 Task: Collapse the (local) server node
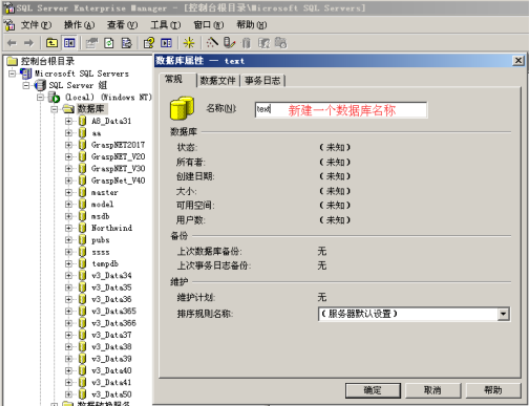point(40,97)
